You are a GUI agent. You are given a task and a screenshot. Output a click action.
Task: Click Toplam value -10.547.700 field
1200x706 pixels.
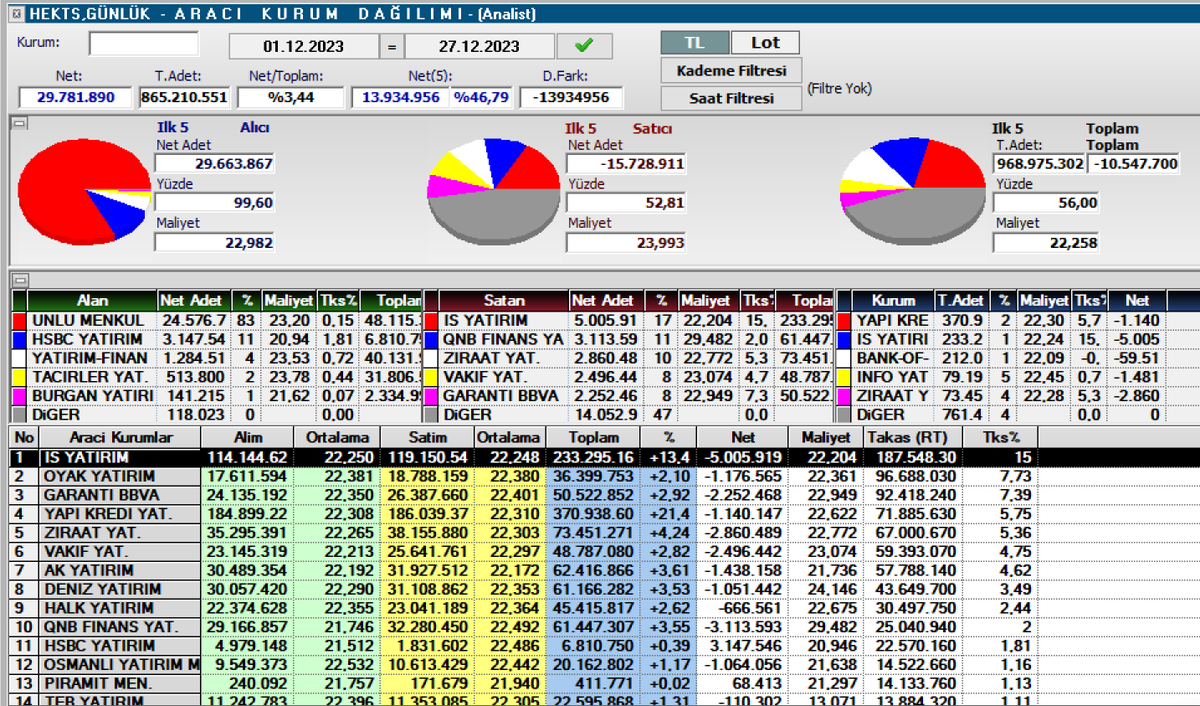pyautogui.click(x=1134, y=164)
